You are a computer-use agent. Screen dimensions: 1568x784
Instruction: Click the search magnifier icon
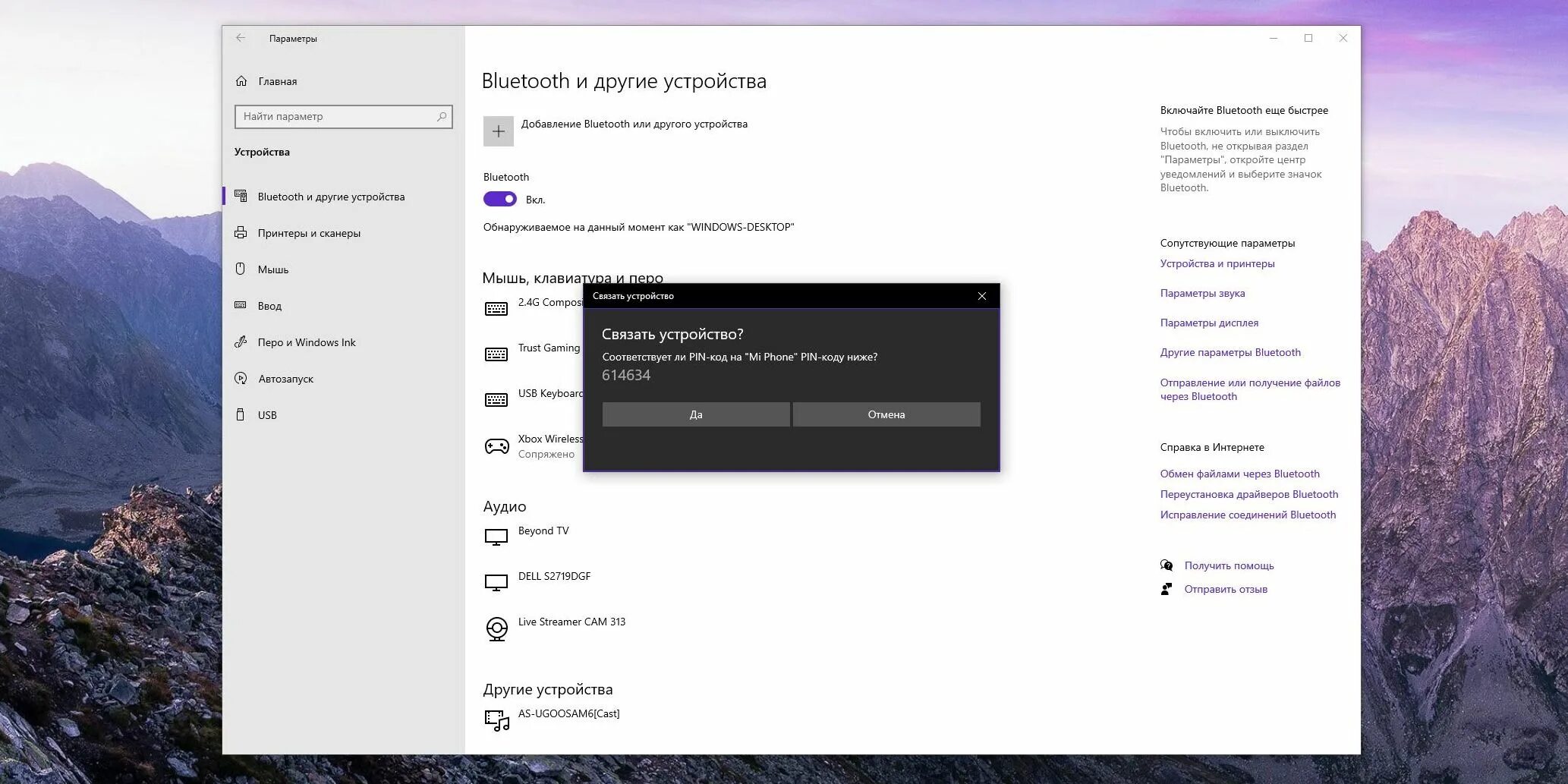pyautogui.click(x=442, y=116)
